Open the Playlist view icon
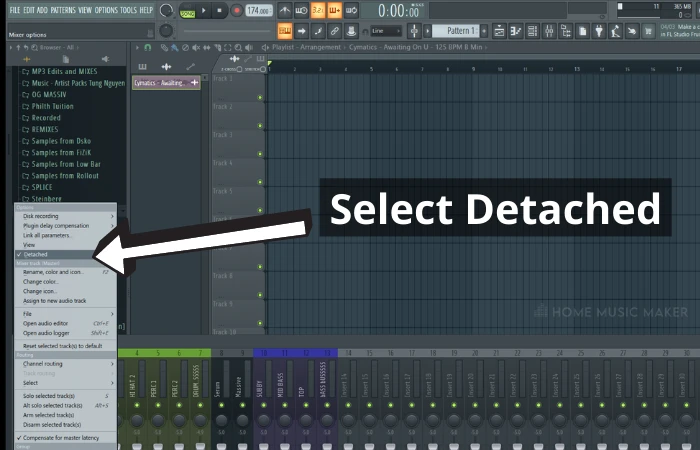This screenshot has width=700, height=450. point(499,31)
